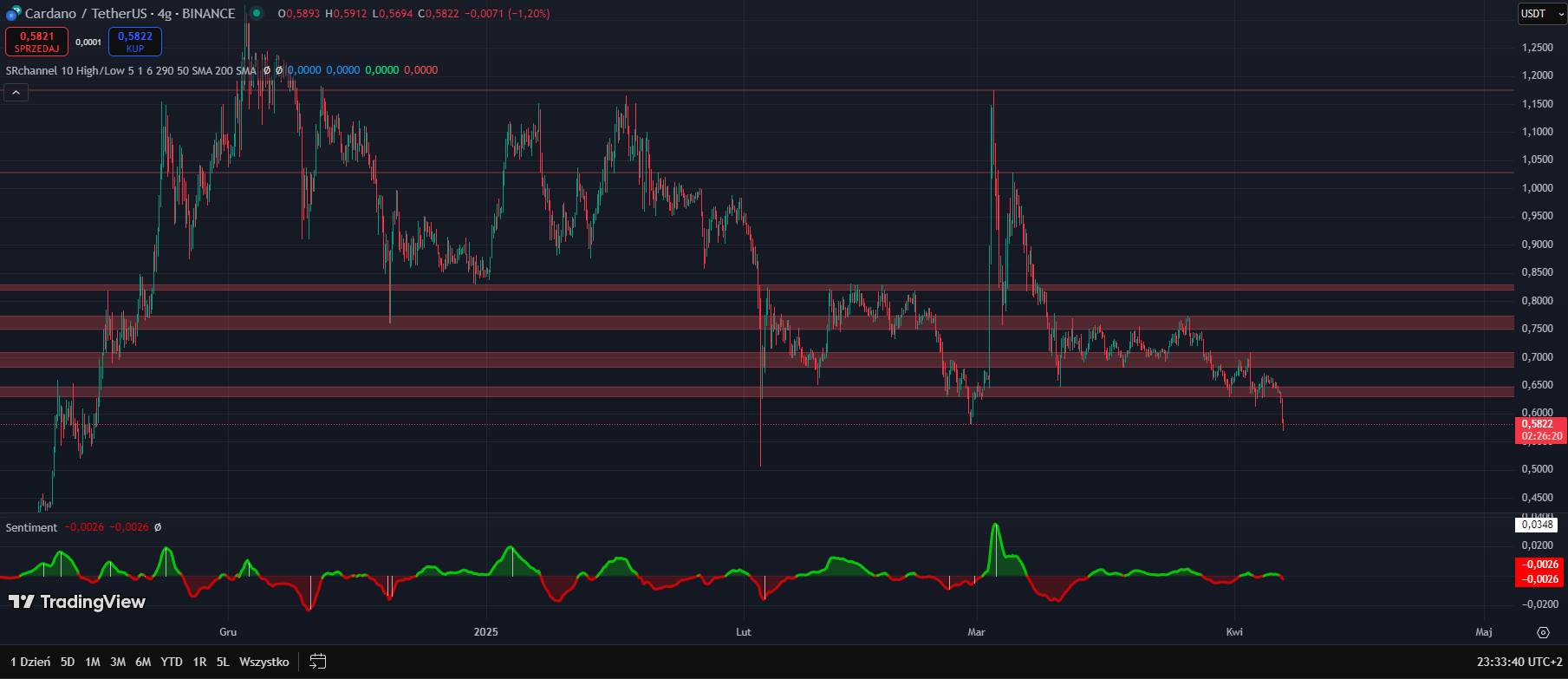
Task: Click the green market status dot
Action: pos(256,13)
